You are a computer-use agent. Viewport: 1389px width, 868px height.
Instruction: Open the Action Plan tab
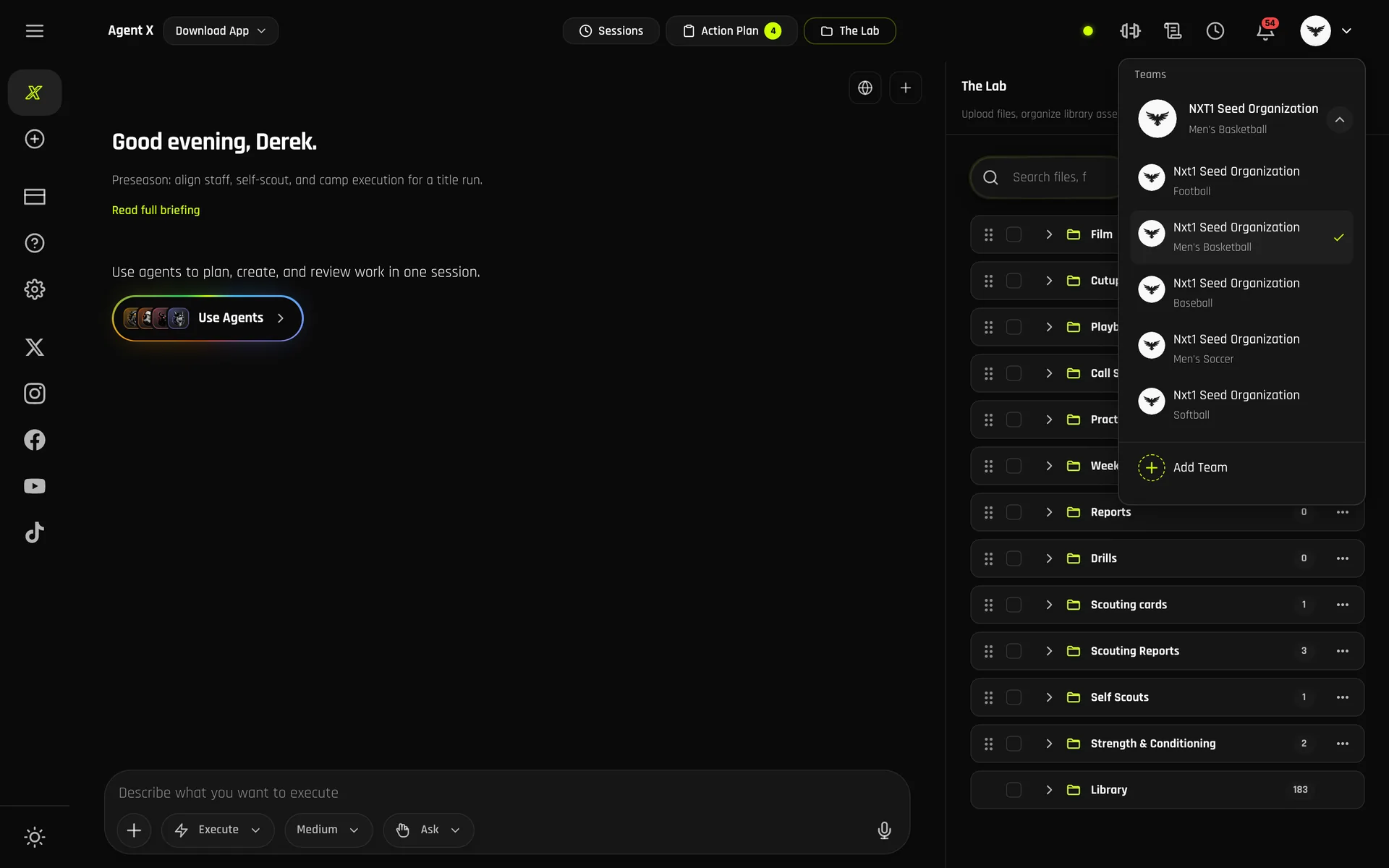coord(731,31)
